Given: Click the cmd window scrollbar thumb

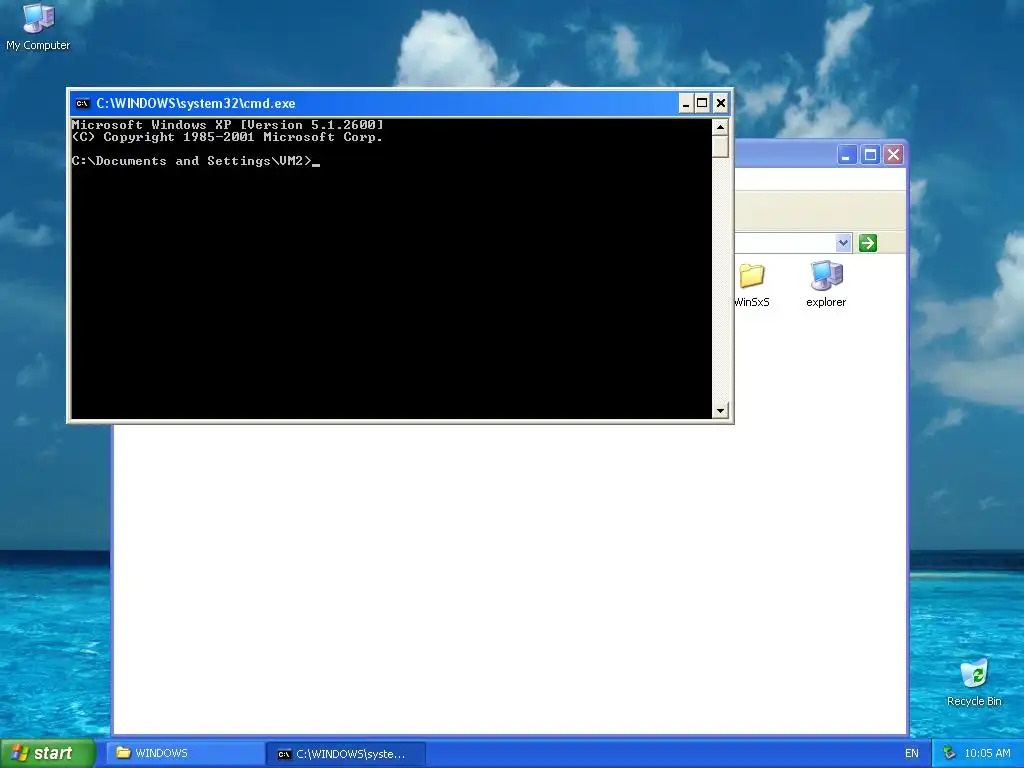Looking at the screenshot, I should click(720, 146).
